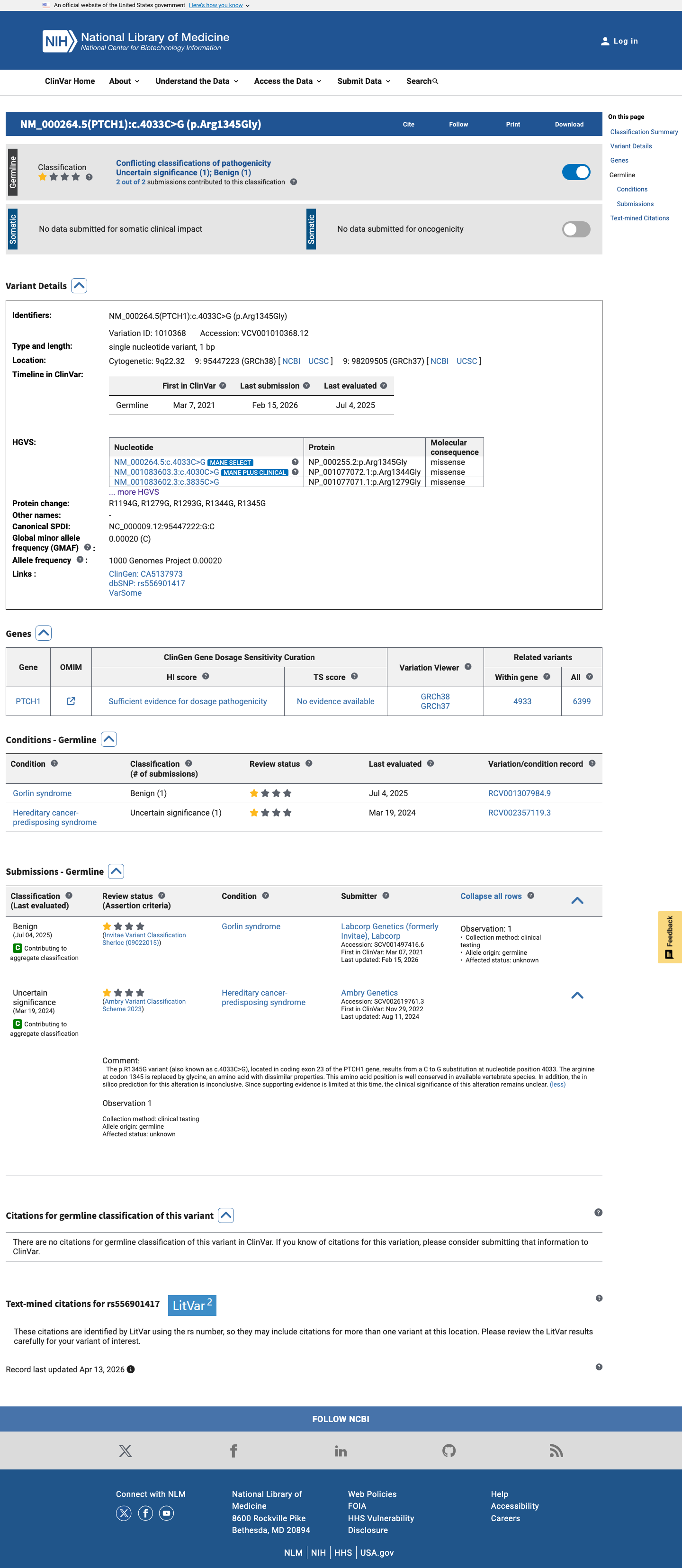The width and height of the screenshot is (682, 1568).
Task: Click the Log in user icon
Action: [605, 41]
